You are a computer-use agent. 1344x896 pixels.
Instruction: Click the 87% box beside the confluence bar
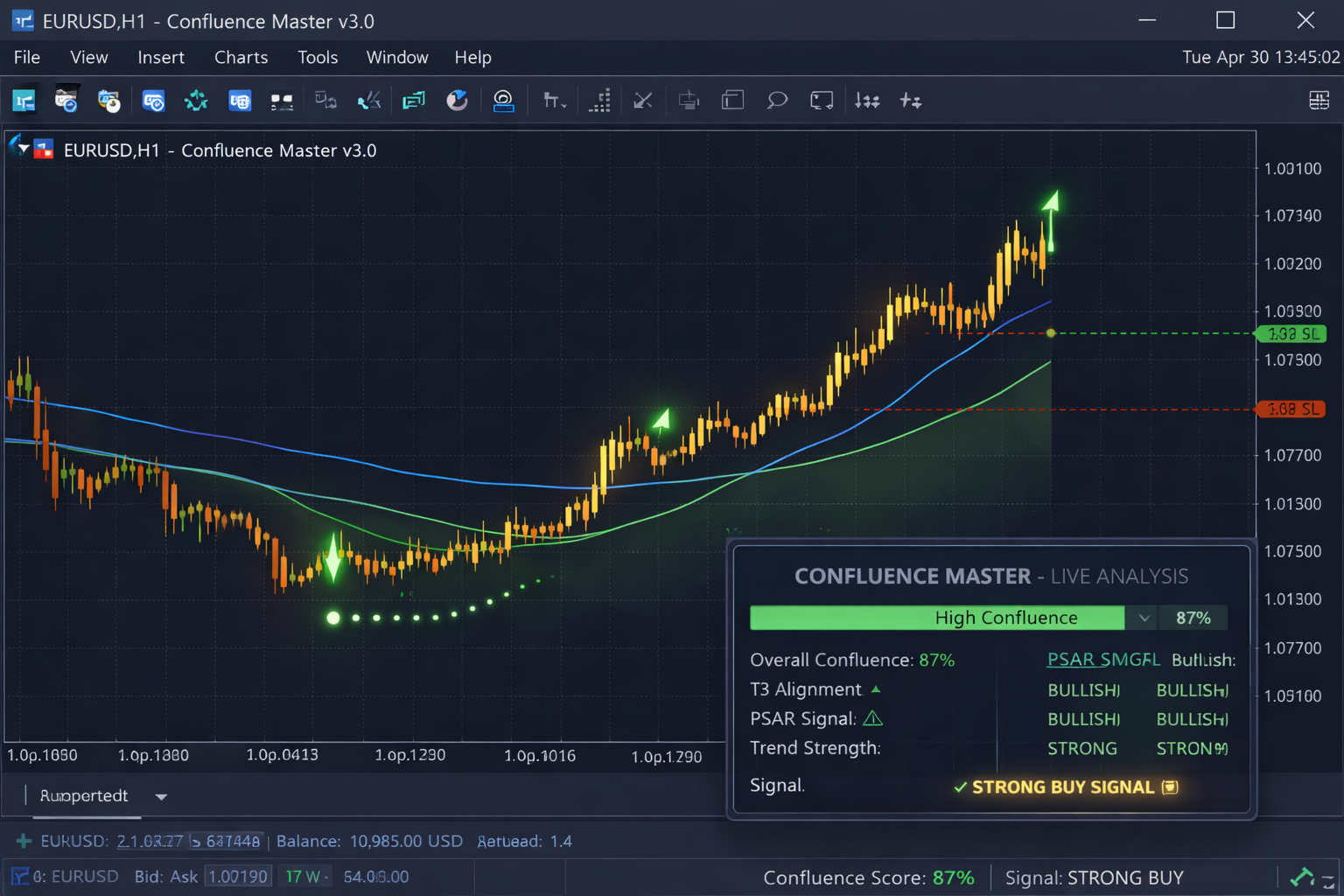(1193, 618)
